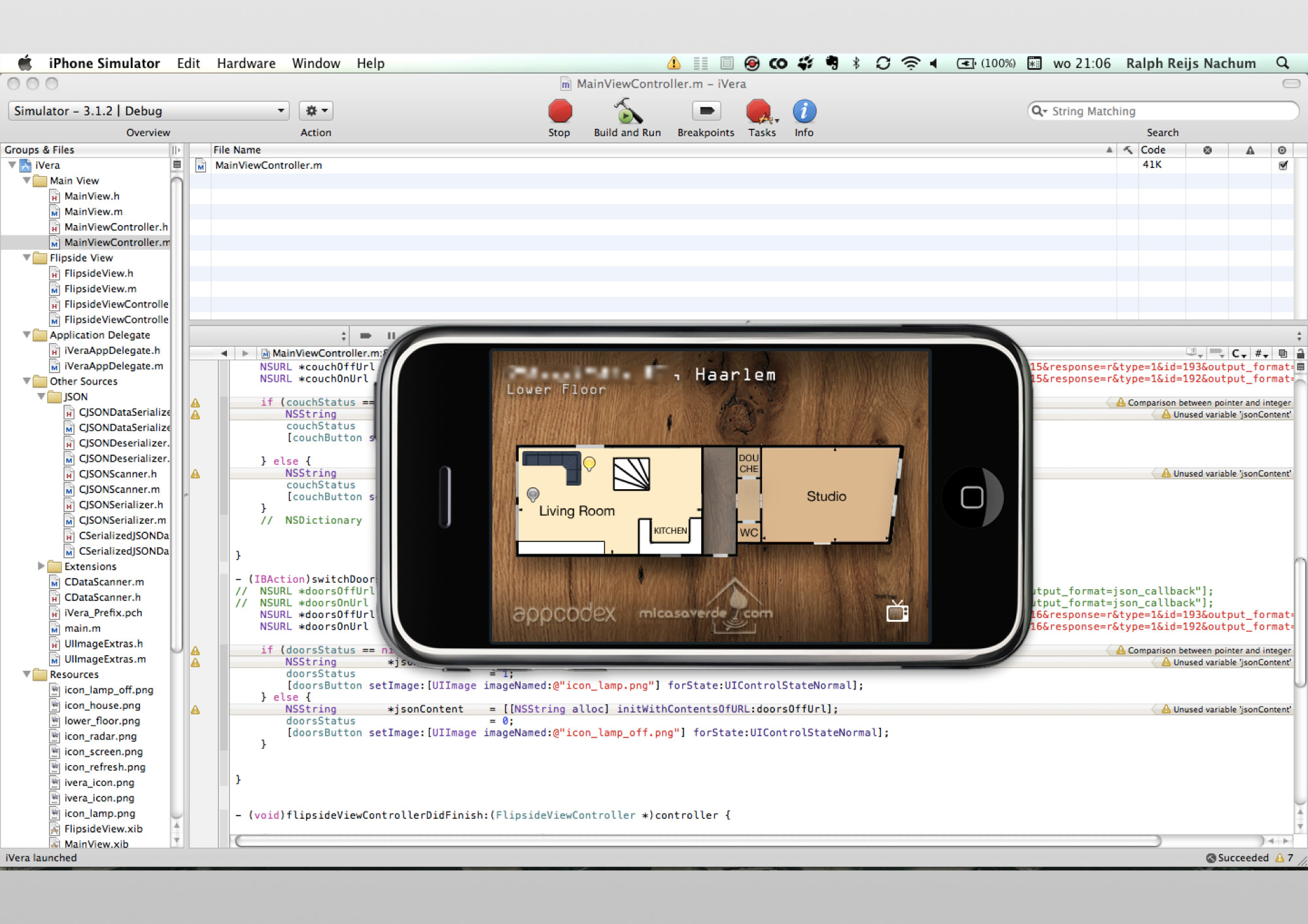Click the volume menu bar icon
This screenshot has height=924, width=1308.
934,63
